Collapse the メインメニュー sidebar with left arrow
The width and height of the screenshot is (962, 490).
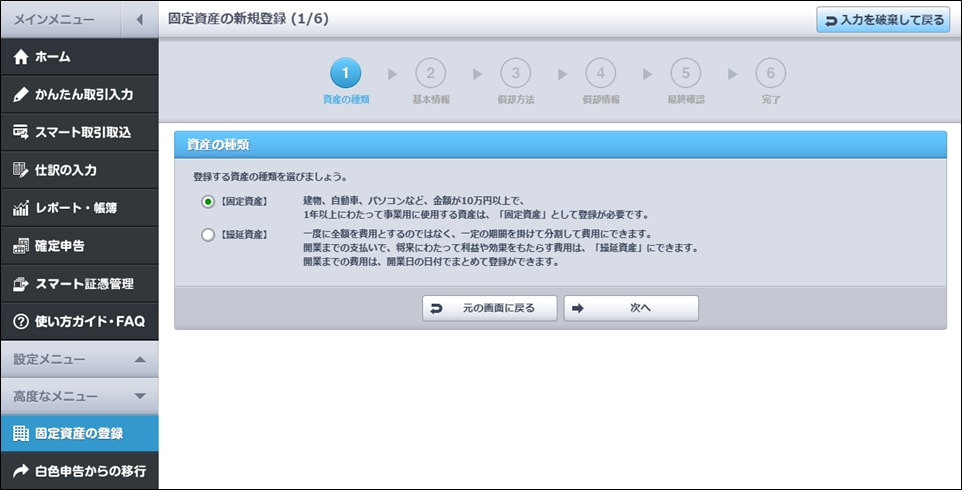(x=139, y=19)
